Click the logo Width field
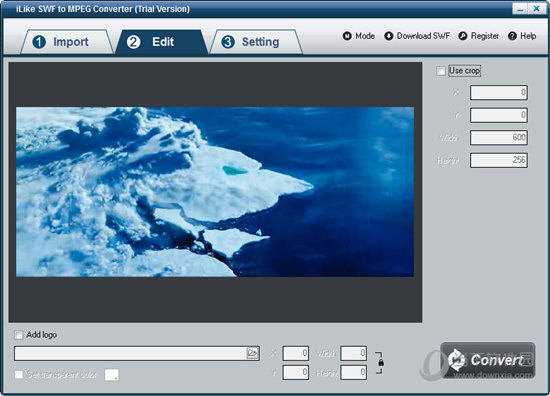Viewport: 550px width, 396px height. [x=354, y=353]
